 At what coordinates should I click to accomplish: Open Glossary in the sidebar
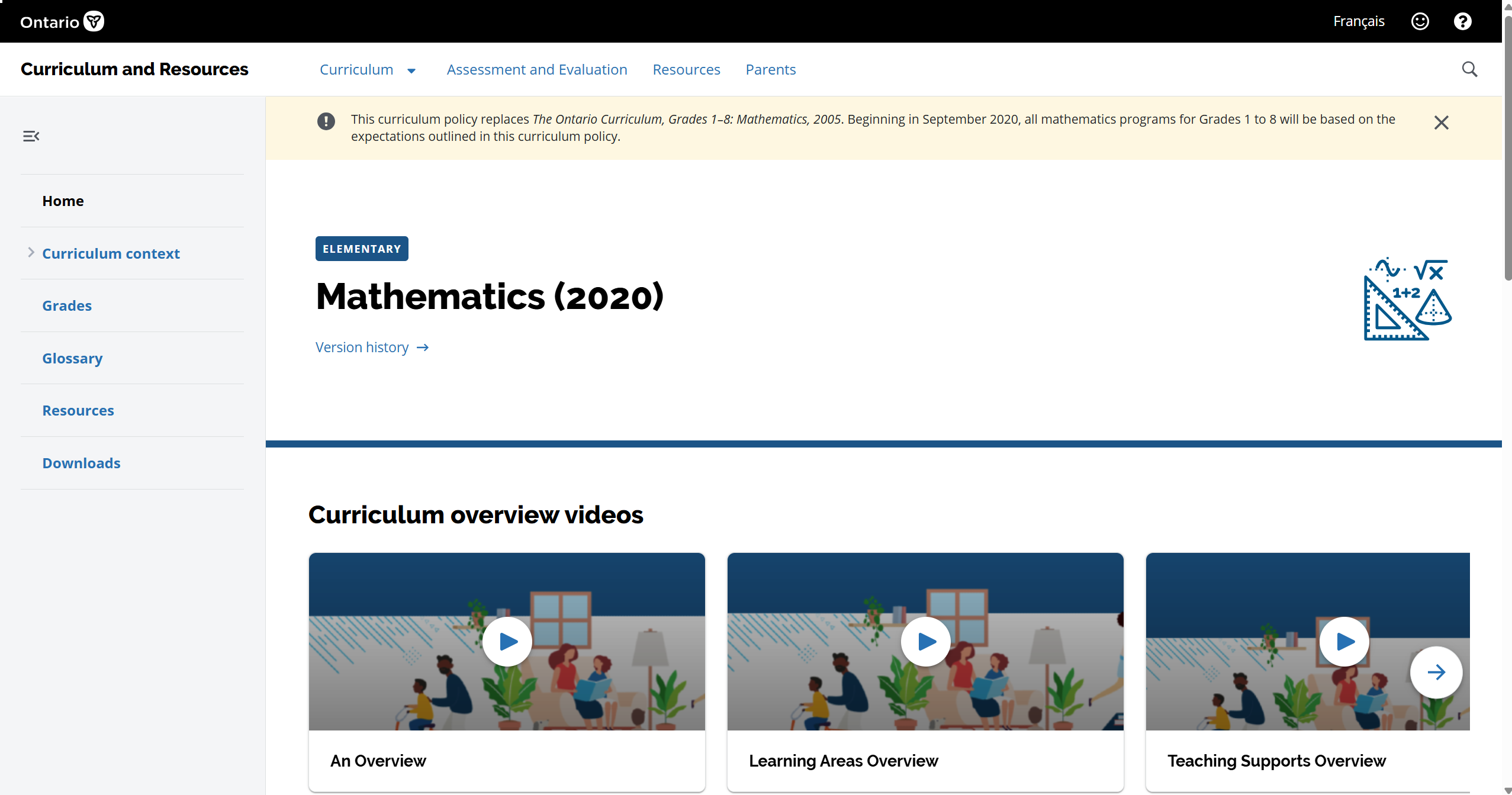point(72,358)
